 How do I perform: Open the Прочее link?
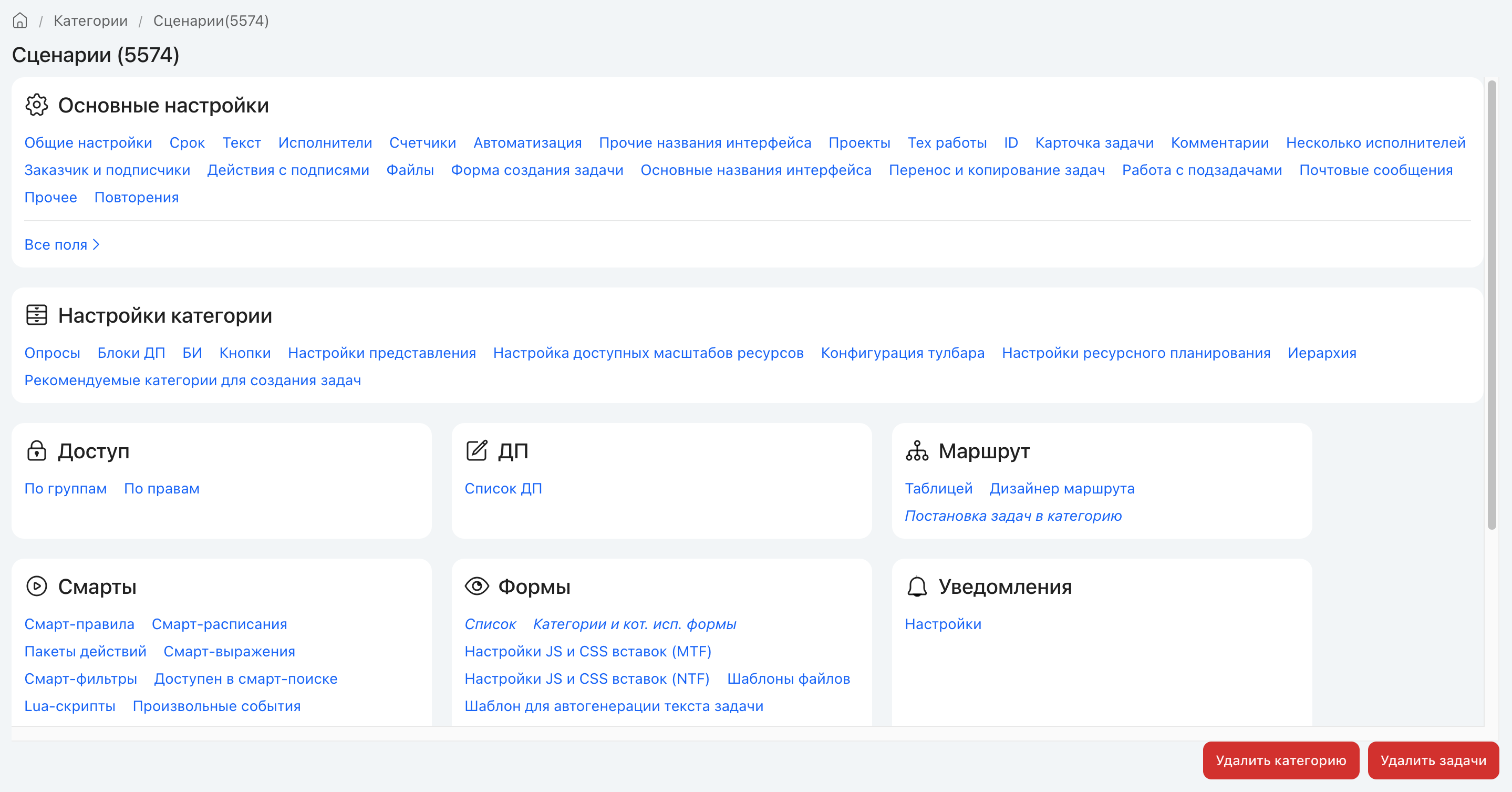[50, 197]
